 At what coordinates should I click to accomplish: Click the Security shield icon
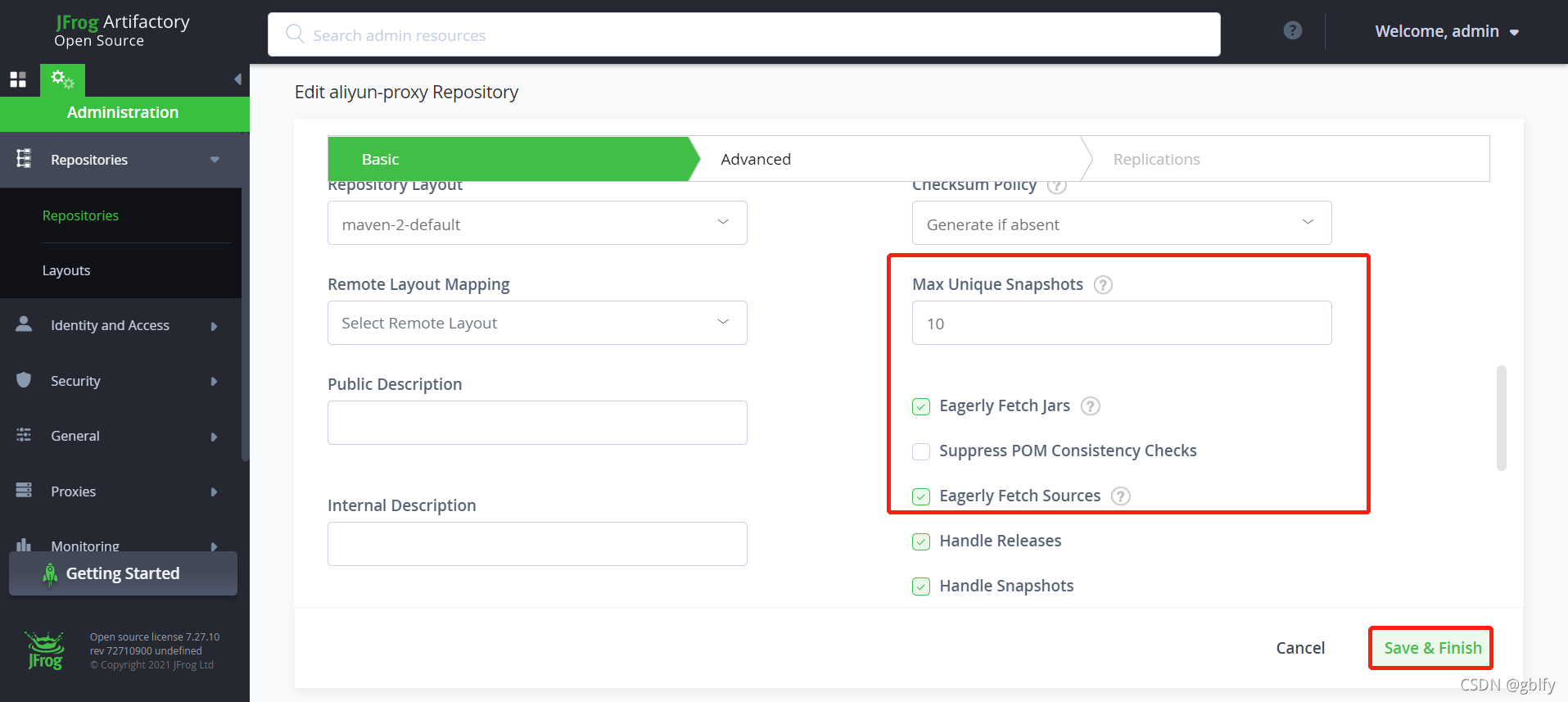pyautogui.click(x=24, y=380)
